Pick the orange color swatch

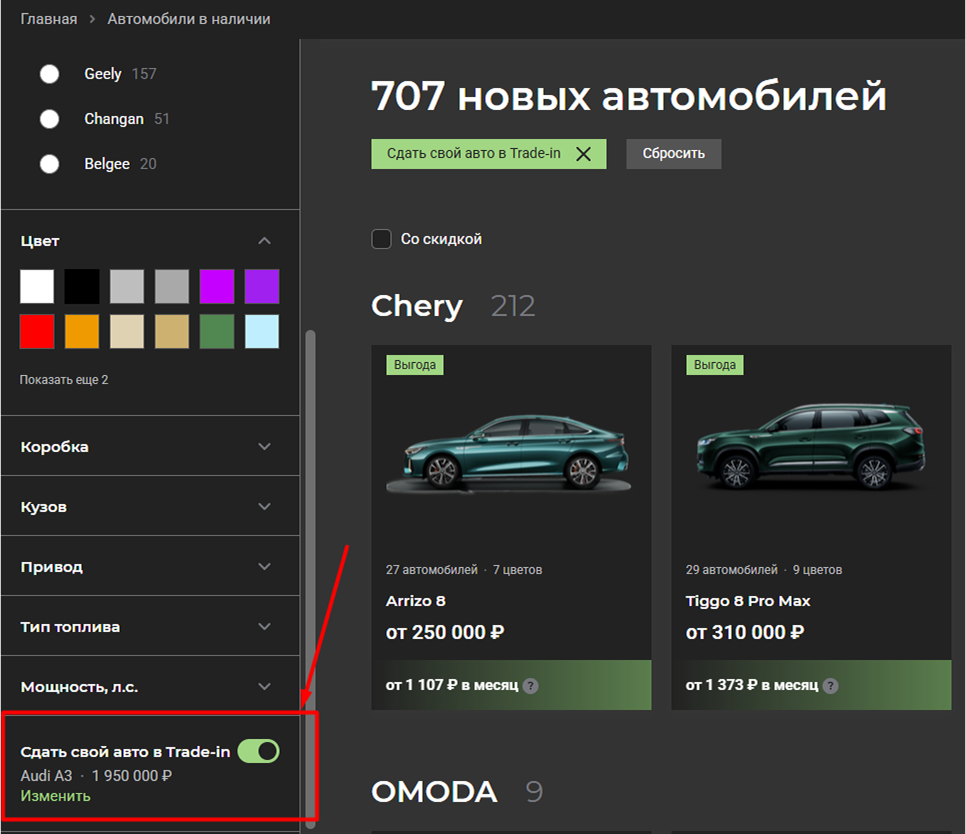tap(82, 331)
